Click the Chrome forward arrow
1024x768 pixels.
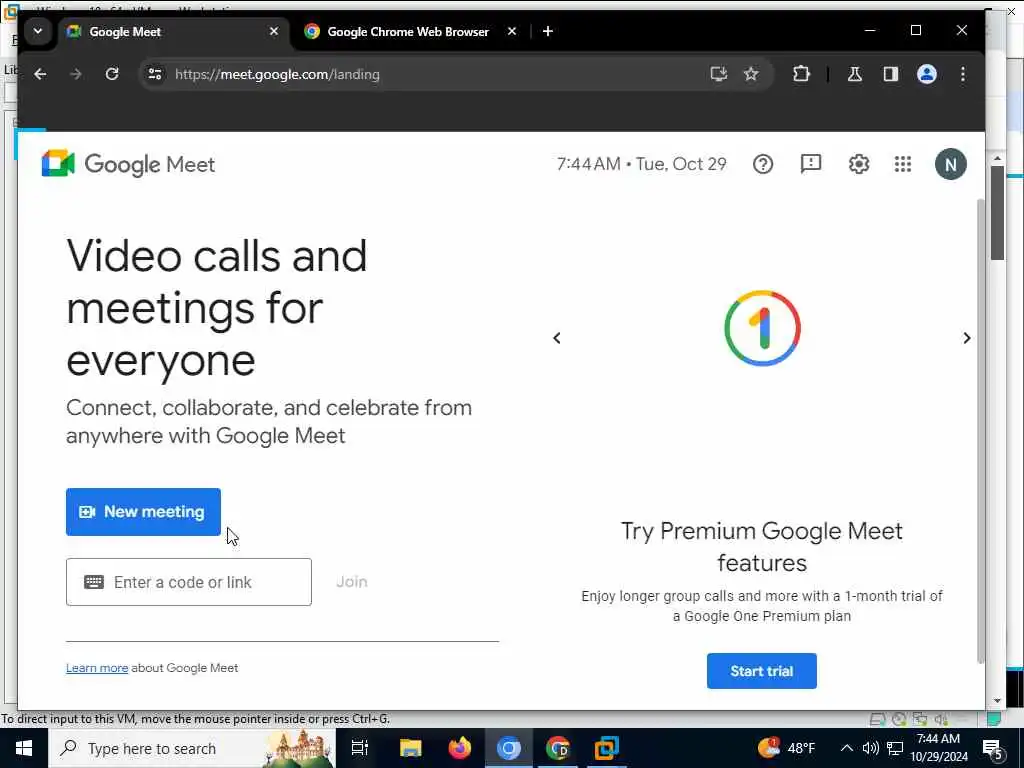click(x=76, y=74)
